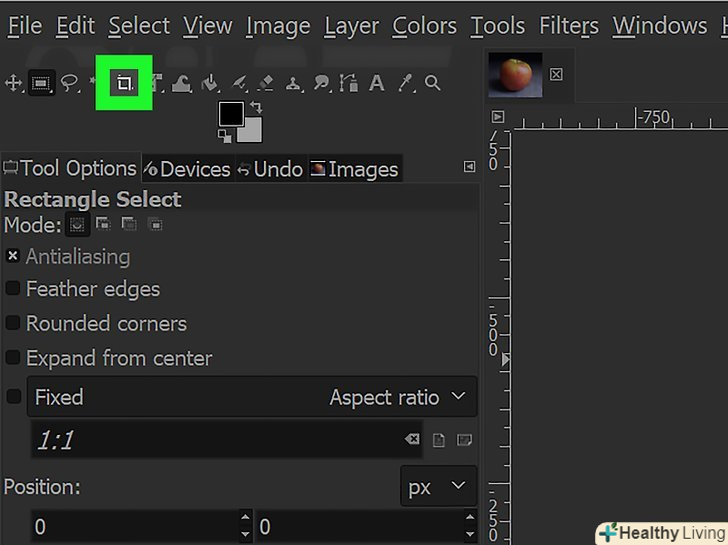Enable Expand from center checkbox
Image resolution: width=728 pixels, height=545 pixels.
(x=13, y=357)
